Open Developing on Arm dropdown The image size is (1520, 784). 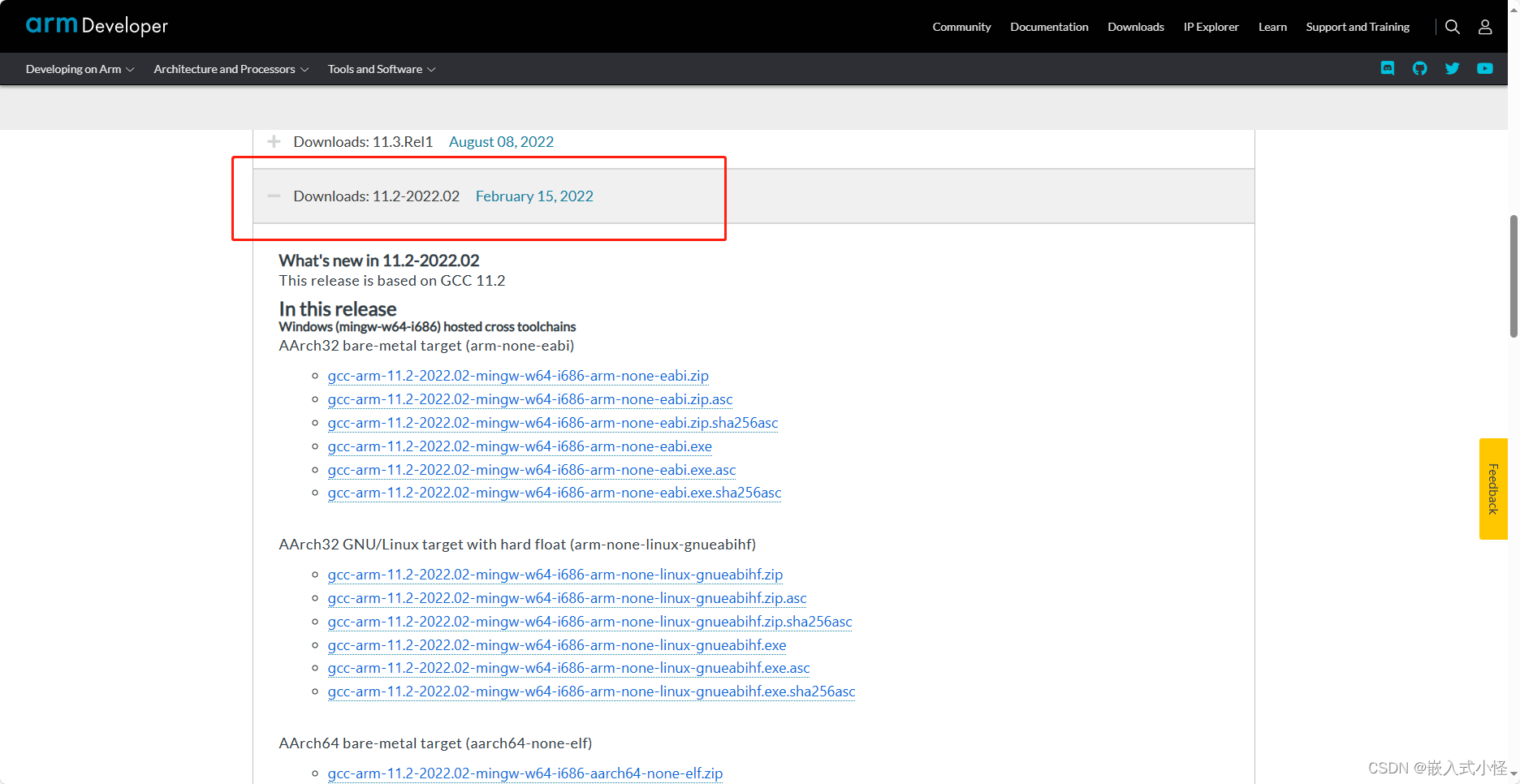(80, 69)
